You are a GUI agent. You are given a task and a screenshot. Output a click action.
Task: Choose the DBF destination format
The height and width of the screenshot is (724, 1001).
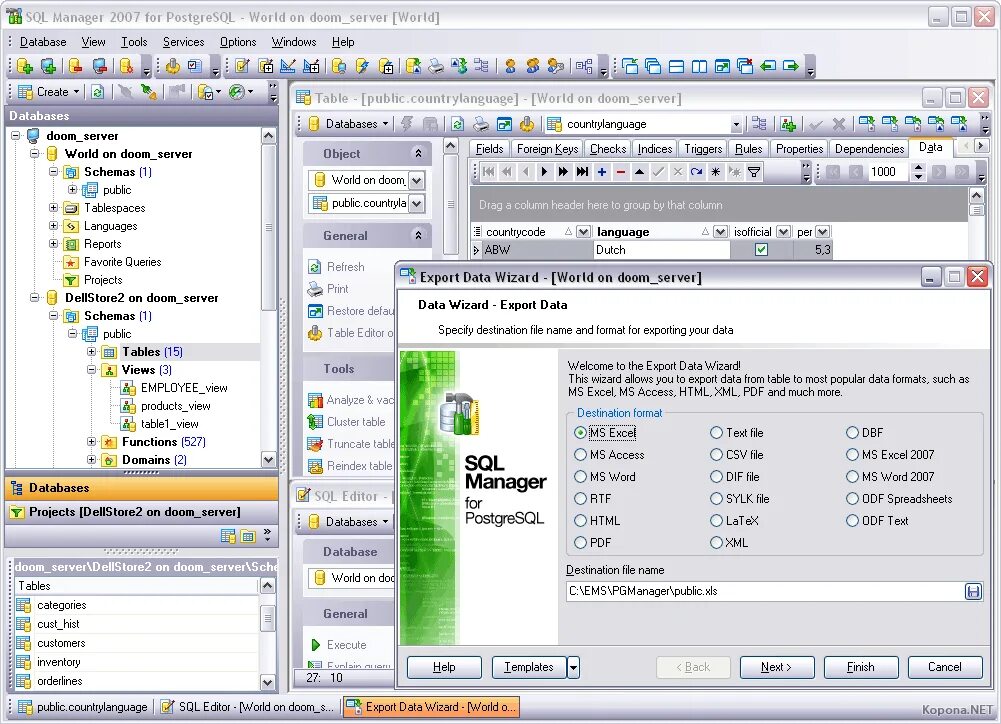click(x=865, y=432)
